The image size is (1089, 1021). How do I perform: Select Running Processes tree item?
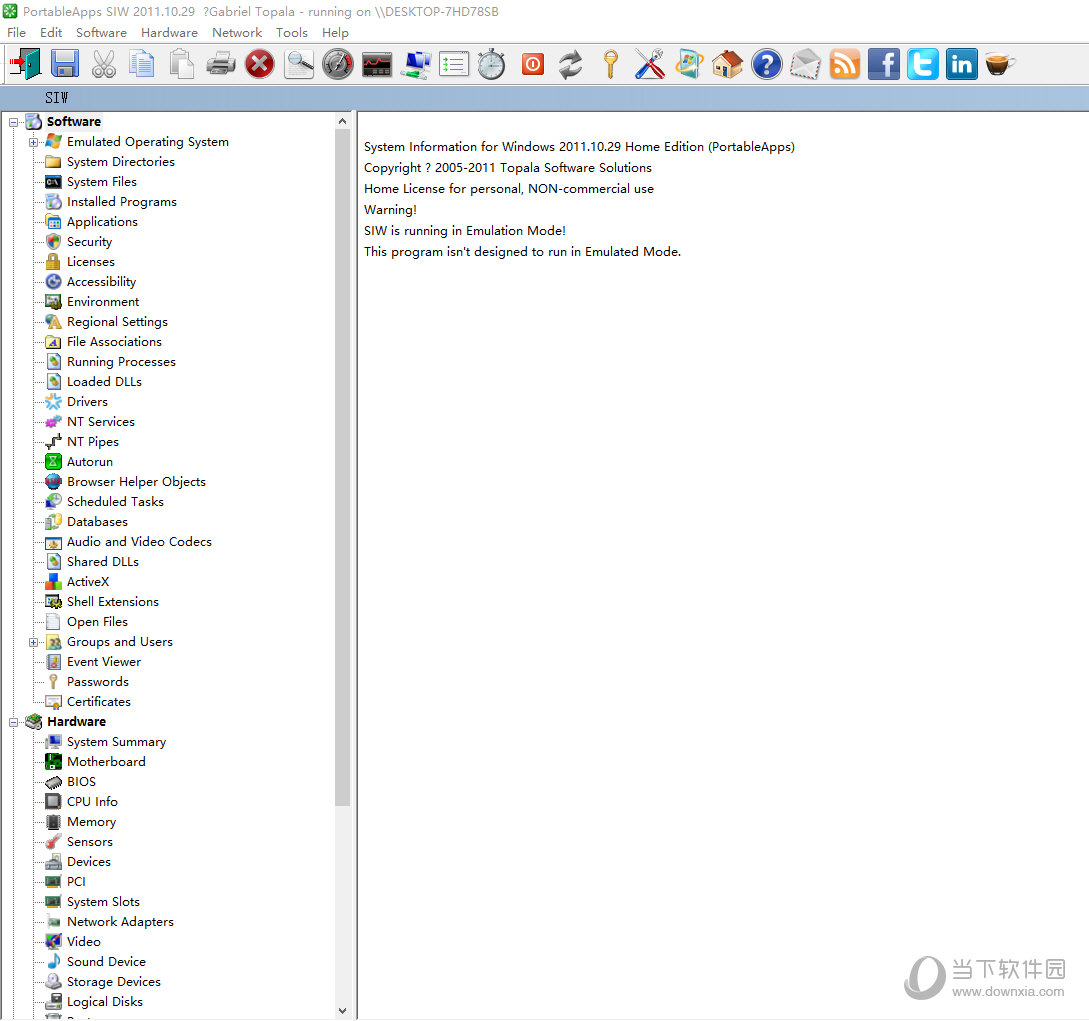[122, 362]
